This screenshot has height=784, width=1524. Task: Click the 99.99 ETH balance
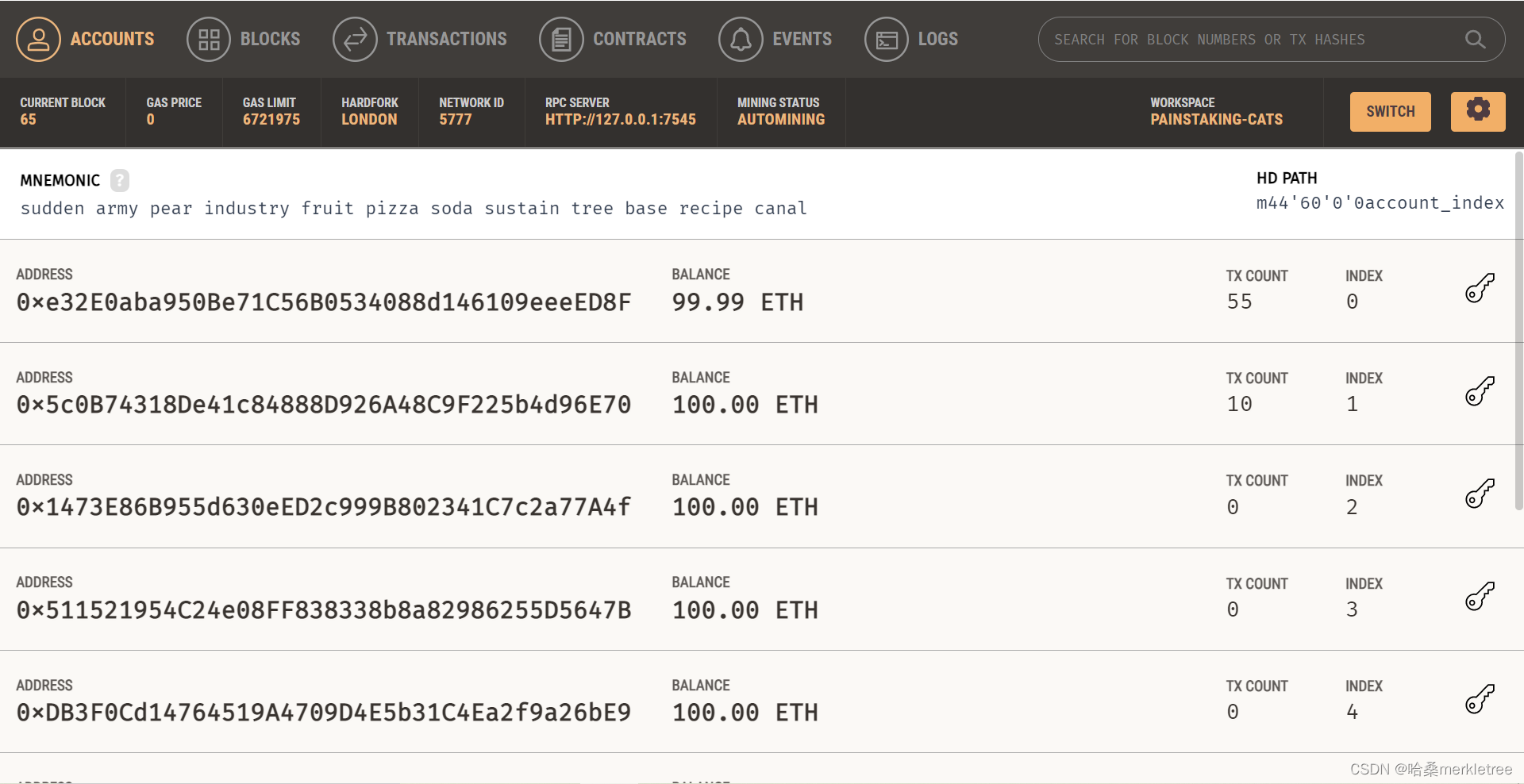737,302
